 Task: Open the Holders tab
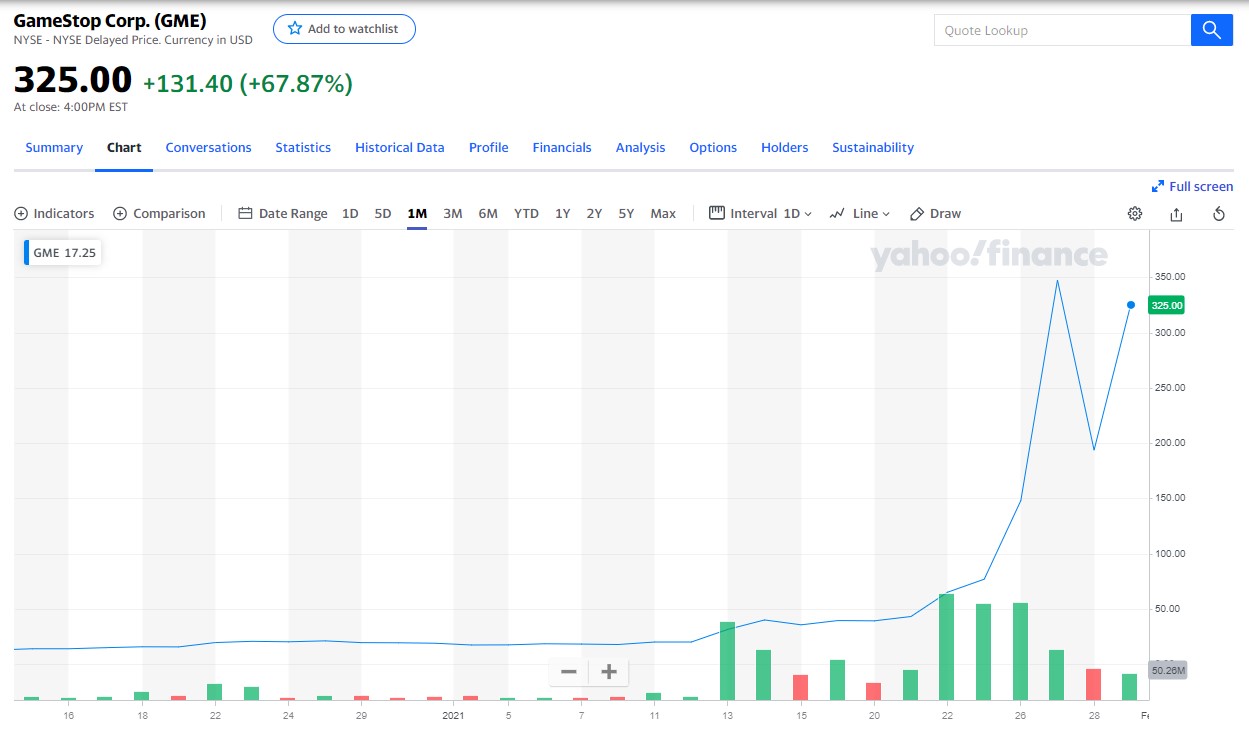tap(785, 147)
